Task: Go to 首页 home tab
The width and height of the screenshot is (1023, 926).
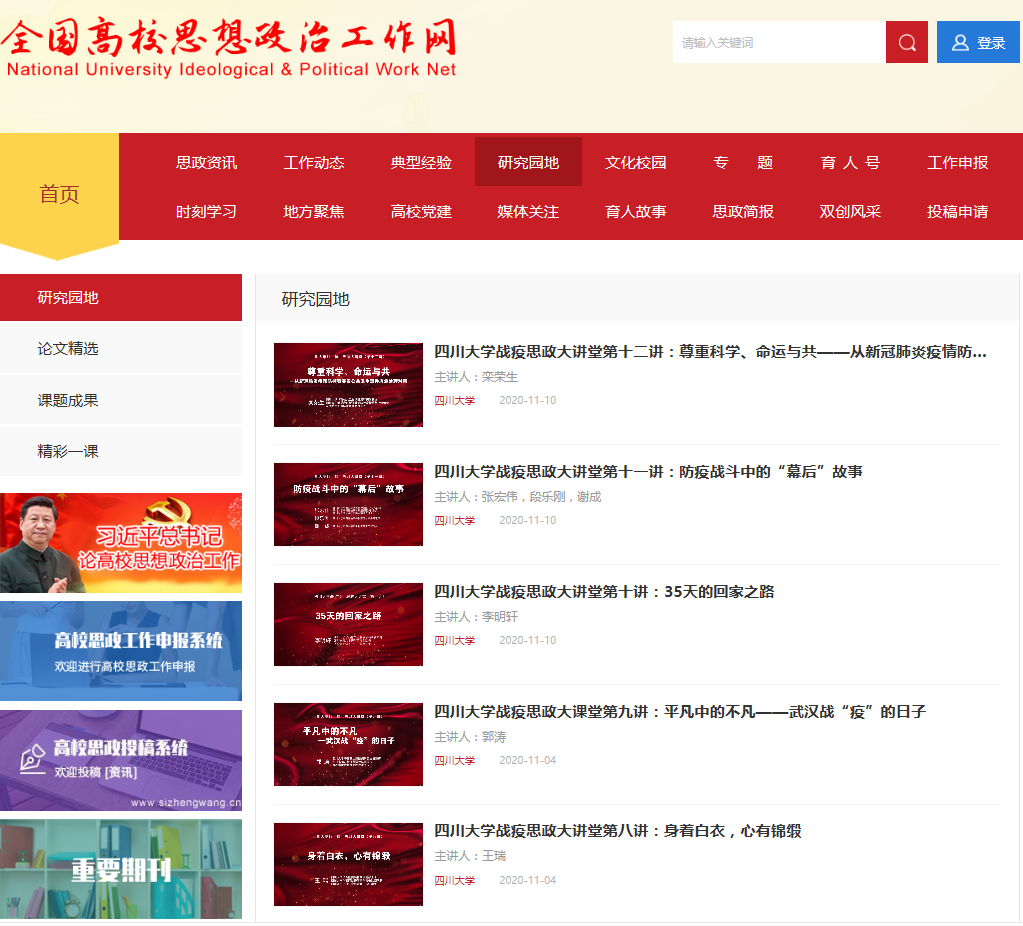Action: (59, 194)
